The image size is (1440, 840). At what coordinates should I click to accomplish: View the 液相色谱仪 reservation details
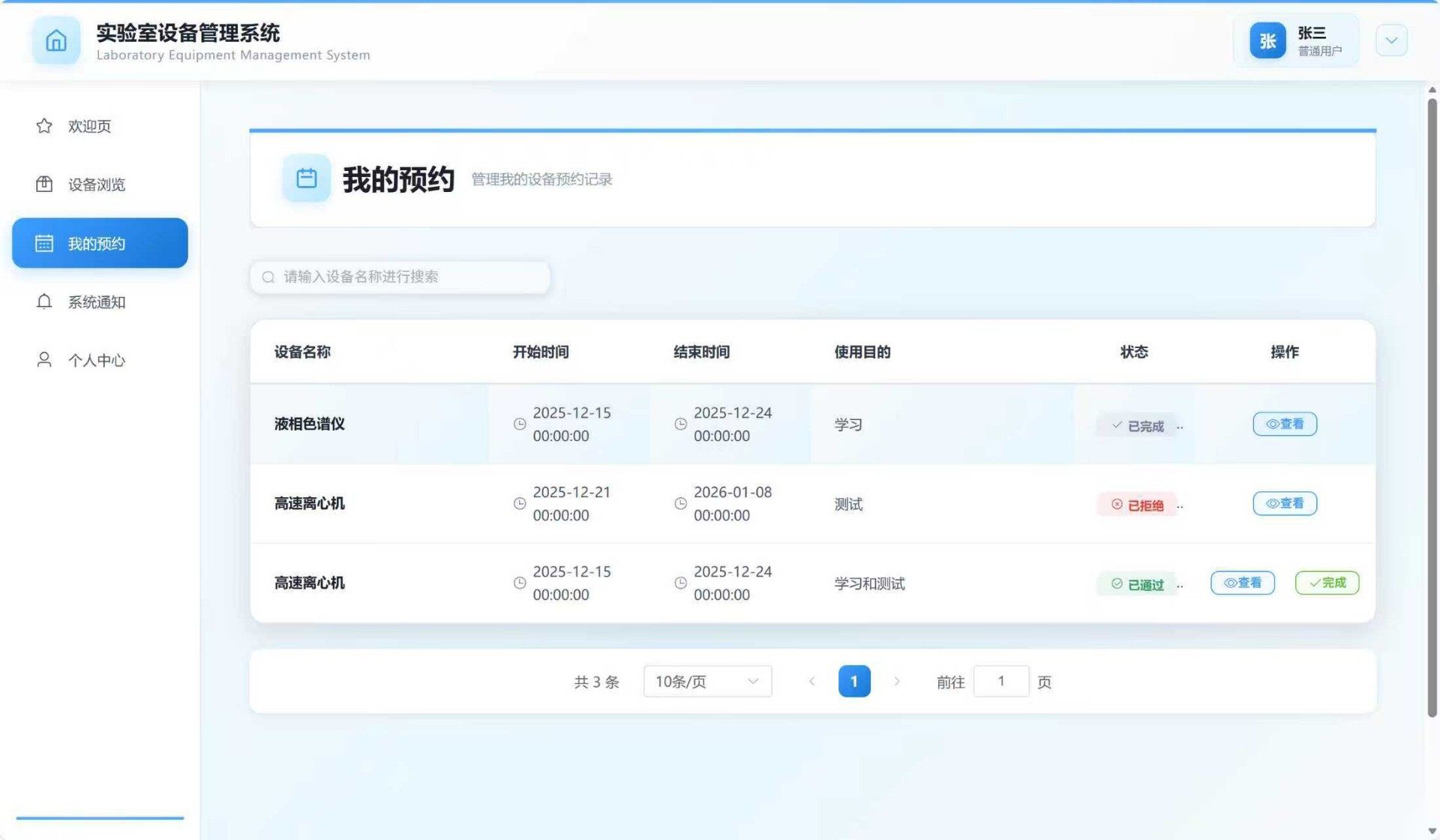click(x=1284, y=424)
